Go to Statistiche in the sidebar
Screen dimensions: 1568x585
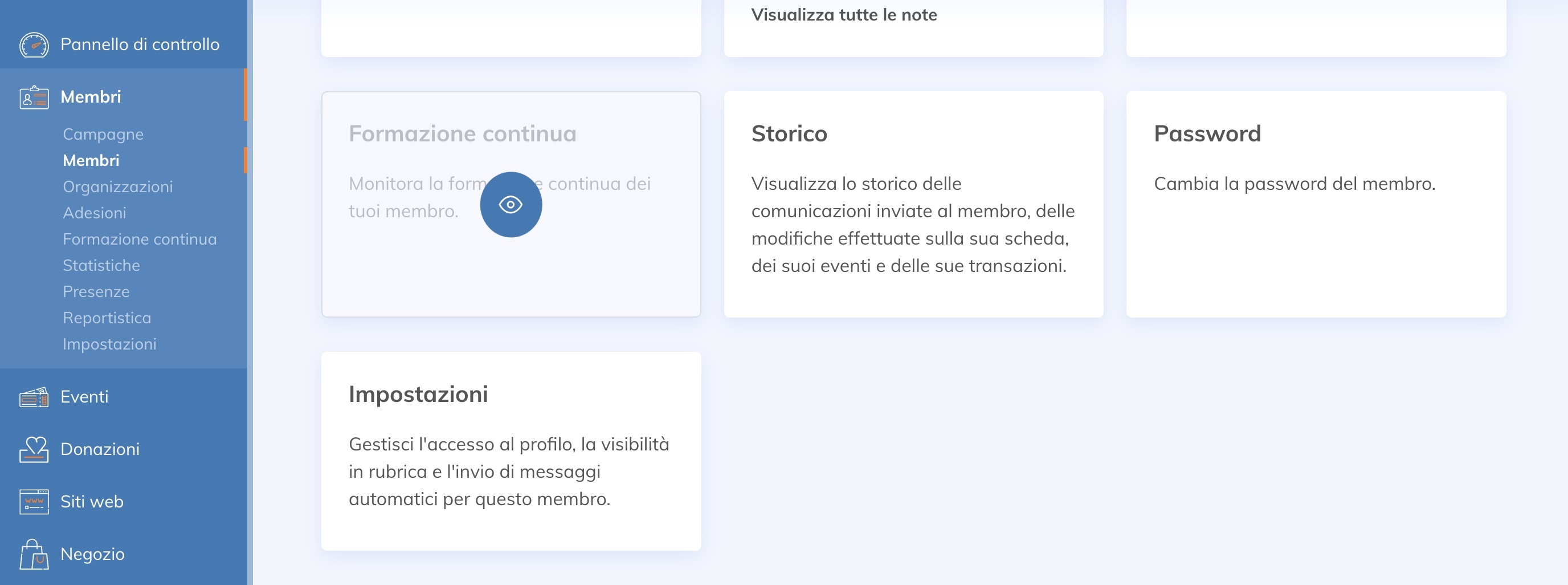pos(101,265)
